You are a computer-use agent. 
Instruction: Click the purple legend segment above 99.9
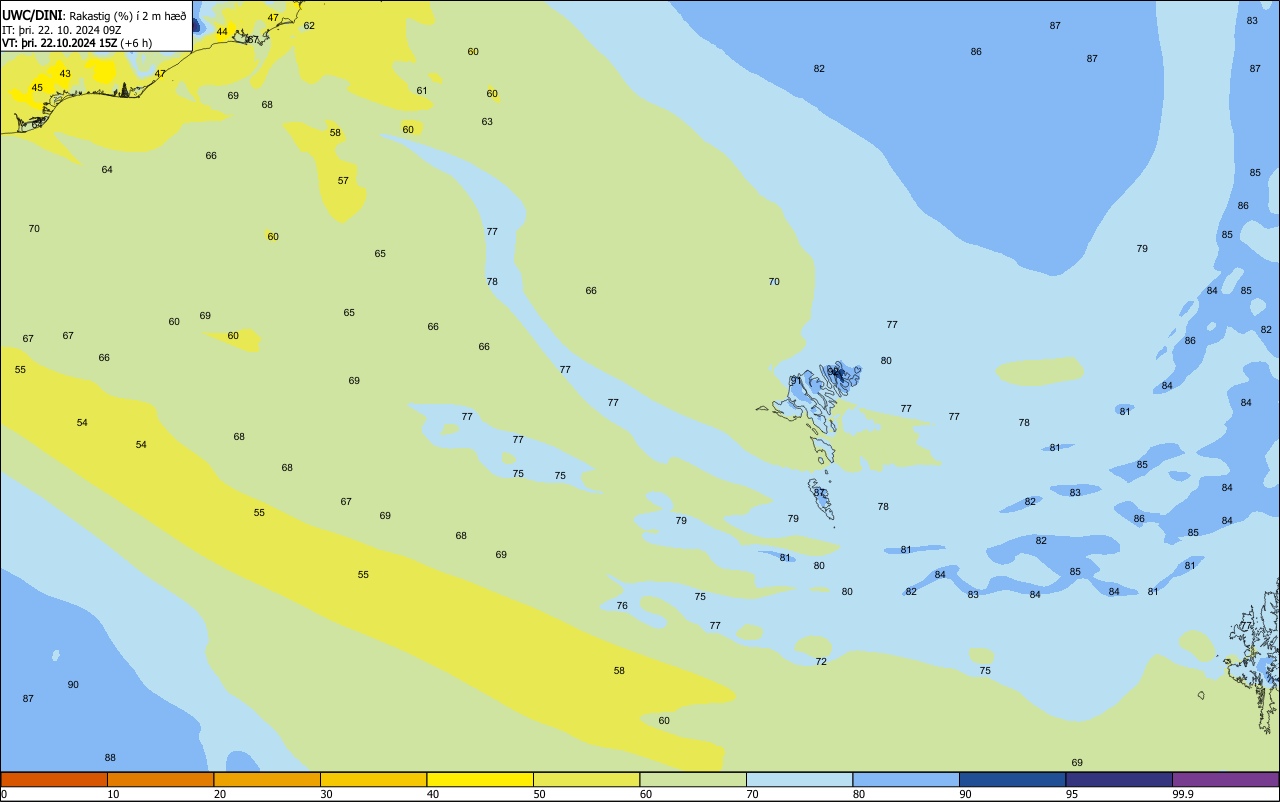1225,779
